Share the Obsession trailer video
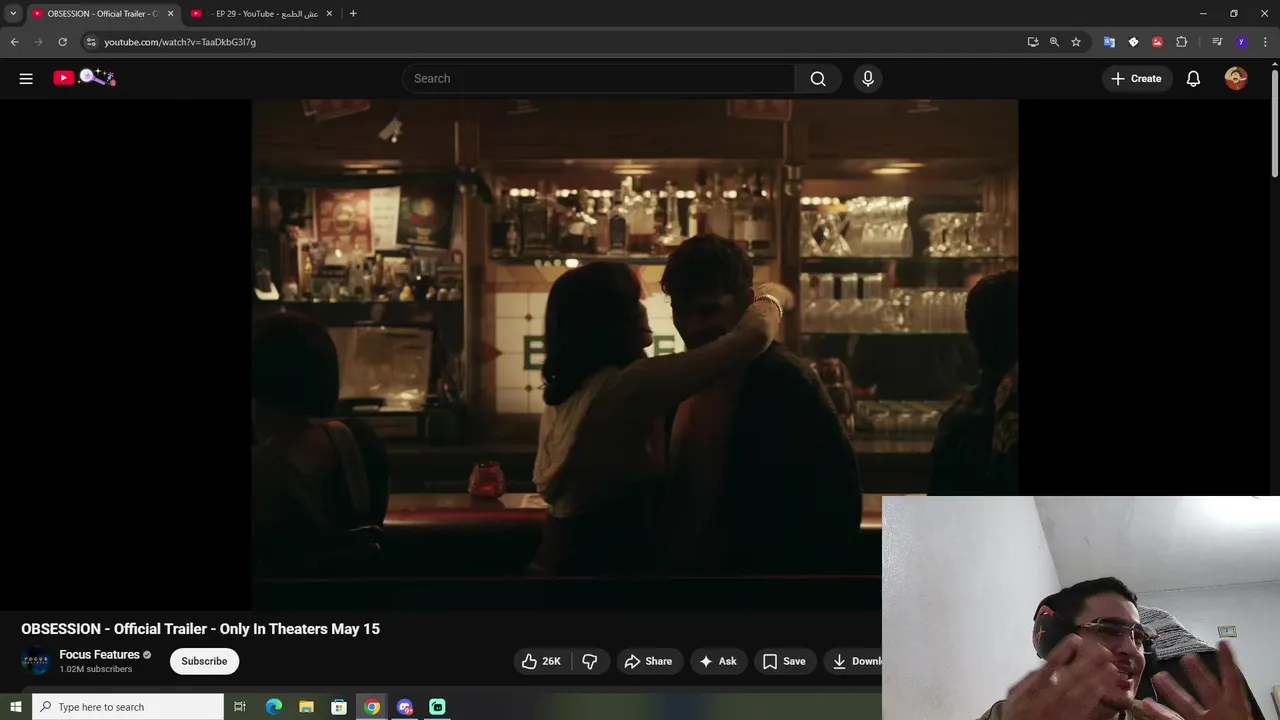Screen dimensions: 1280x720 click(x=648, y=661)
